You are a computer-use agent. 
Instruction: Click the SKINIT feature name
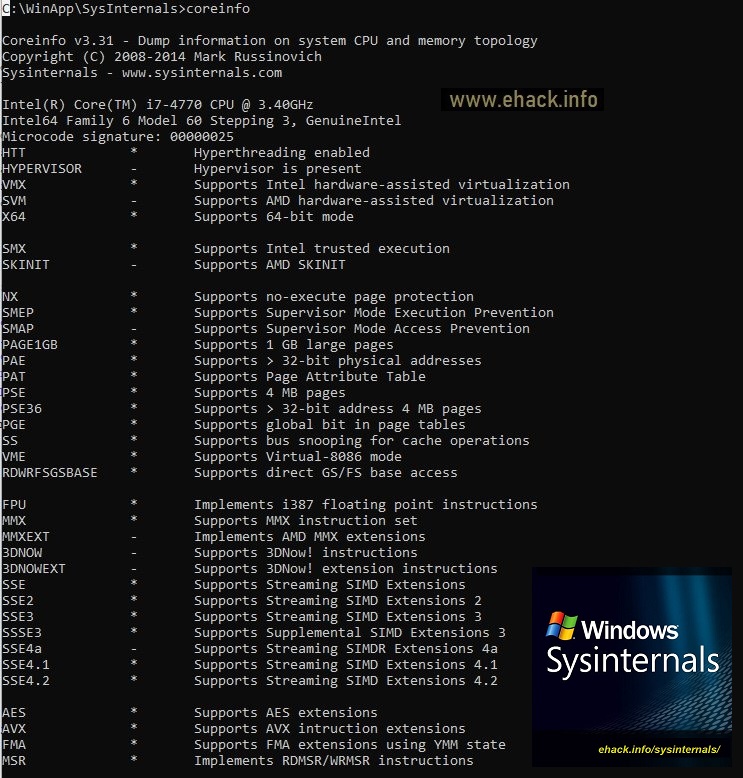[26, 264]
